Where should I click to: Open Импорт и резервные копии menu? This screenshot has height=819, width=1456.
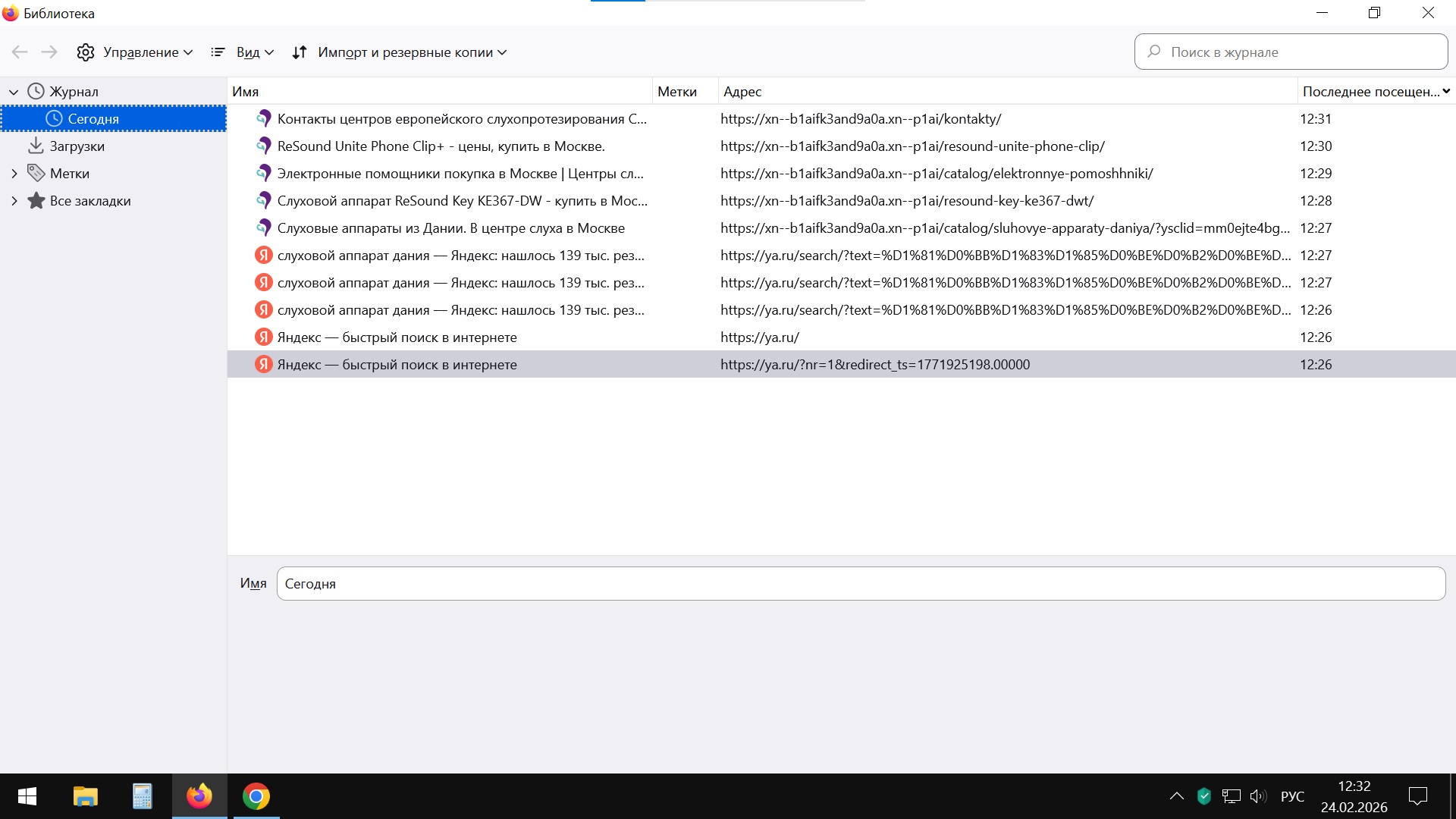[x=400, y=52]
